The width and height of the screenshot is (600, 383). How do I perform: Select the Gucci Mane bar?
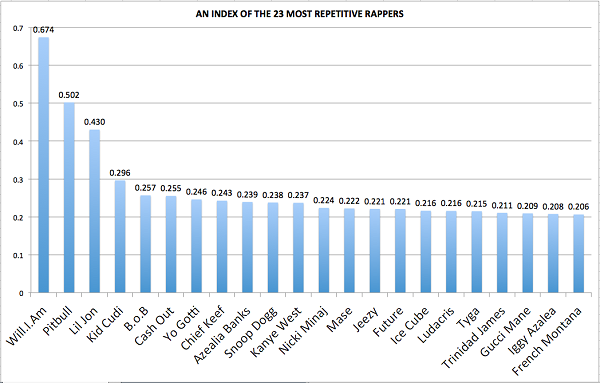coord(528,253)
